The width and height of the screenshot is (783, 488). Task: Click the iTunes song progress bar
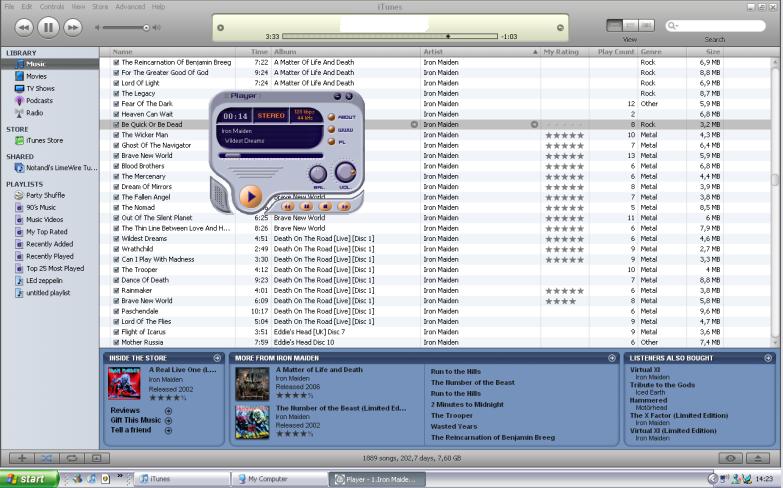pyautogui.click(x=390, y=36)
